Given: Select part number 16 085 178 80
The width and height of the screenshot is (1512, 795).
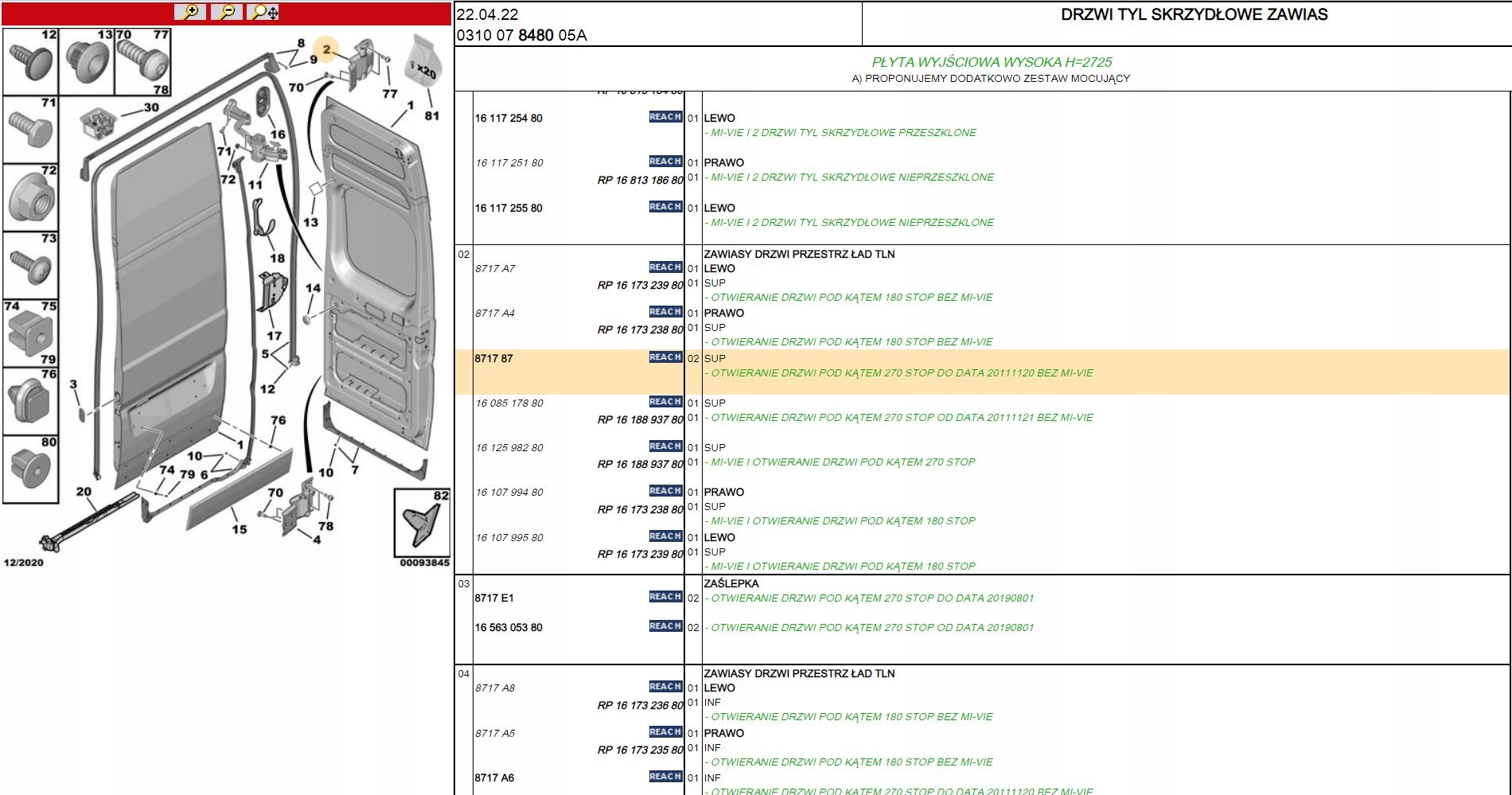Looking at the screenshot, I should pyautogui.click(x=509, y=403).
